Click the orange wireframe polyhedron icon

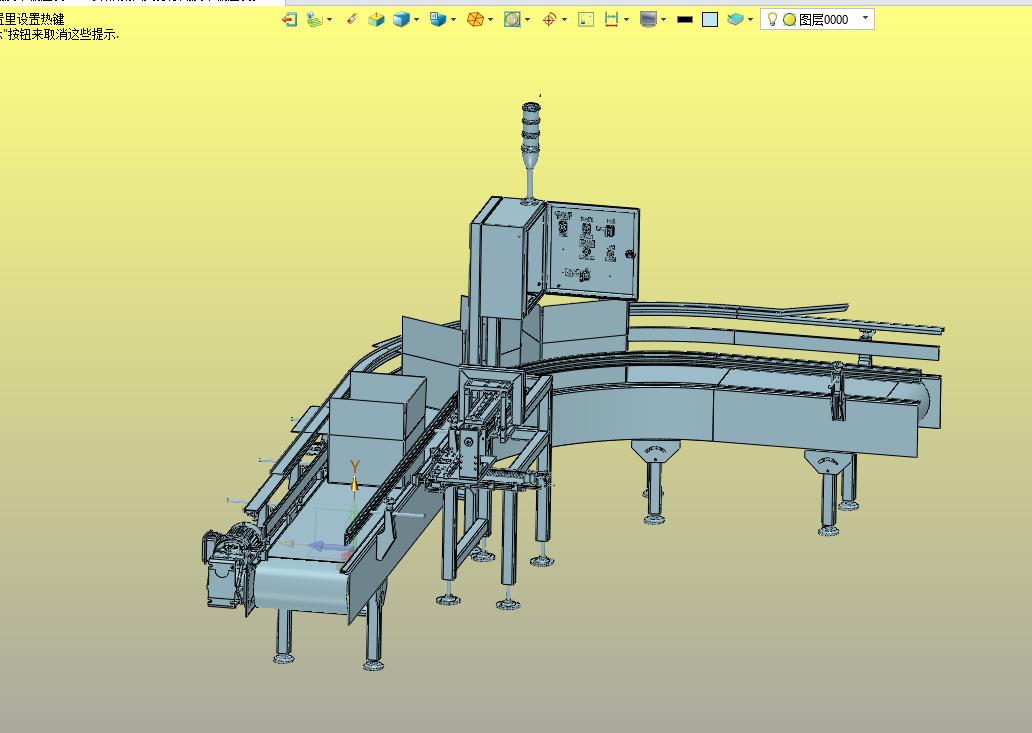coord(476,19)
